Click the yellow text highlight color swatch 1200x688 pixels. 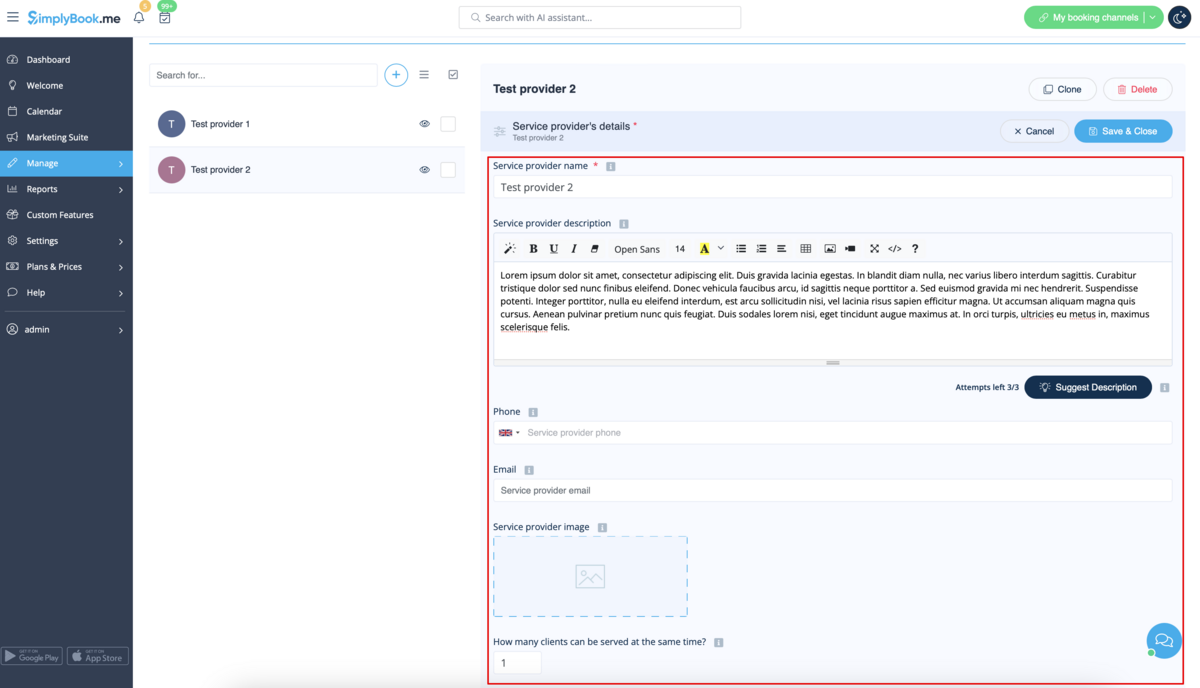704,249
